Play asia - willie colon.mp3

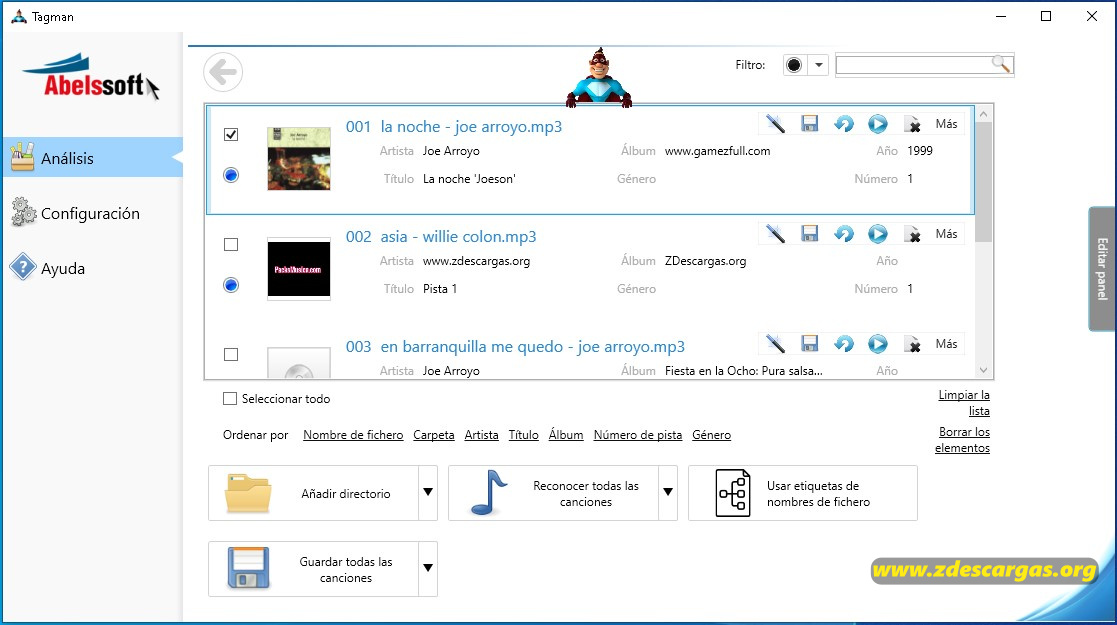tap(878, 234)
